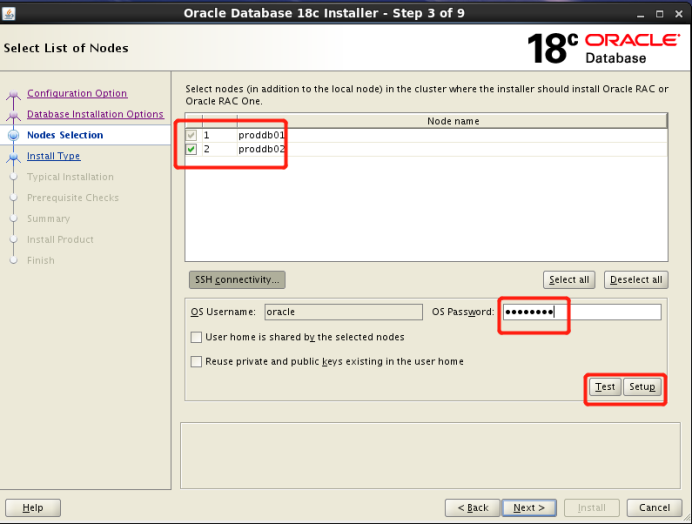This screenshot has width=692, height=524.
Task: Click Select all nodes button
Action: (x=569, y=280)
